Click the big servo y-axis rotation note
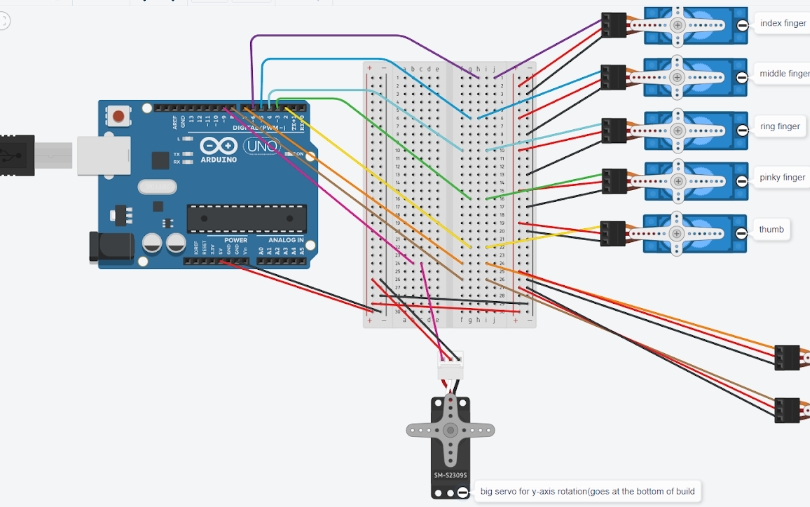 coord(587,491)
